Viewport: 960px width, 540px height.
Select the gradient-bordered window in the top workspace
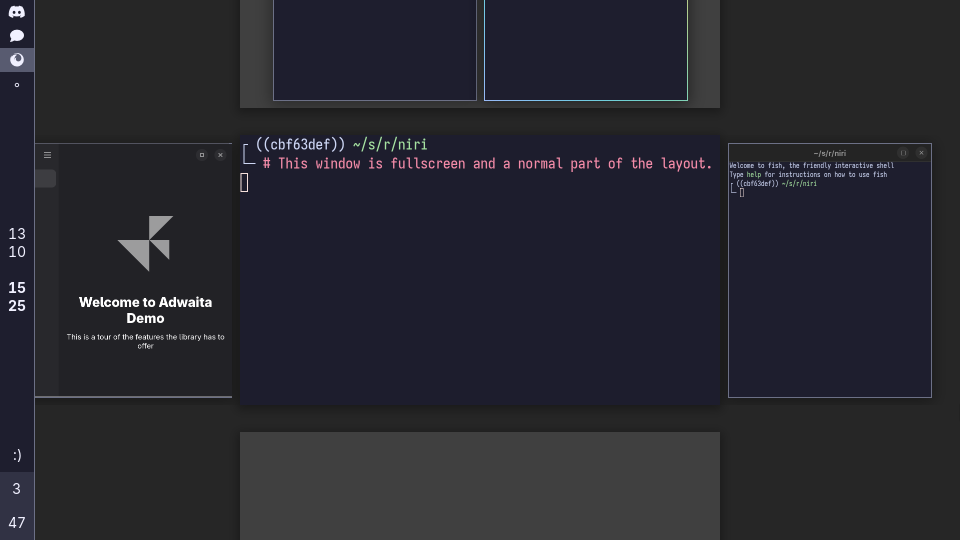coord(586,50)
